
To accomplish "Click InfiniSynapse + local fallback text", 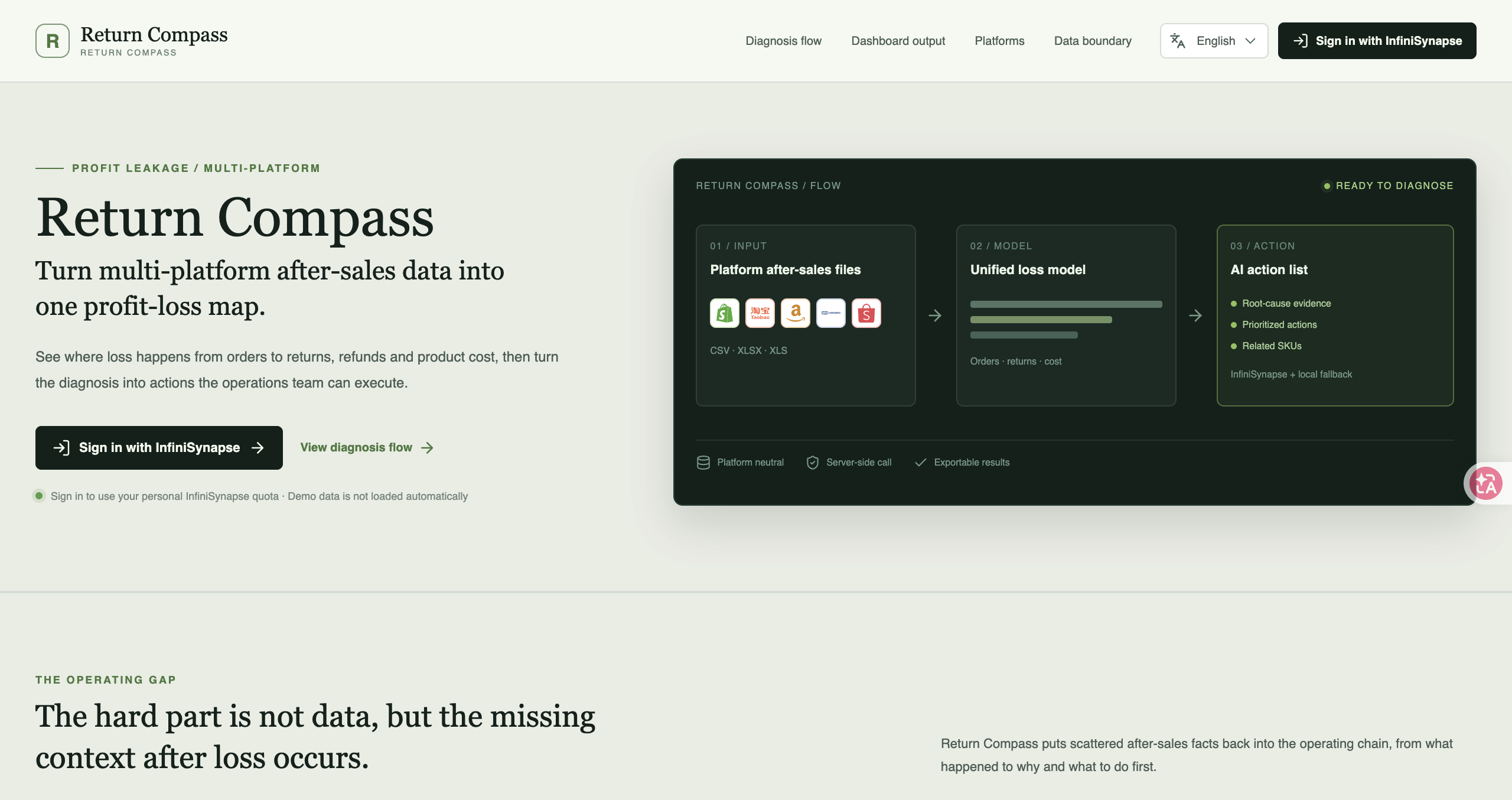I will (1291, 375).
